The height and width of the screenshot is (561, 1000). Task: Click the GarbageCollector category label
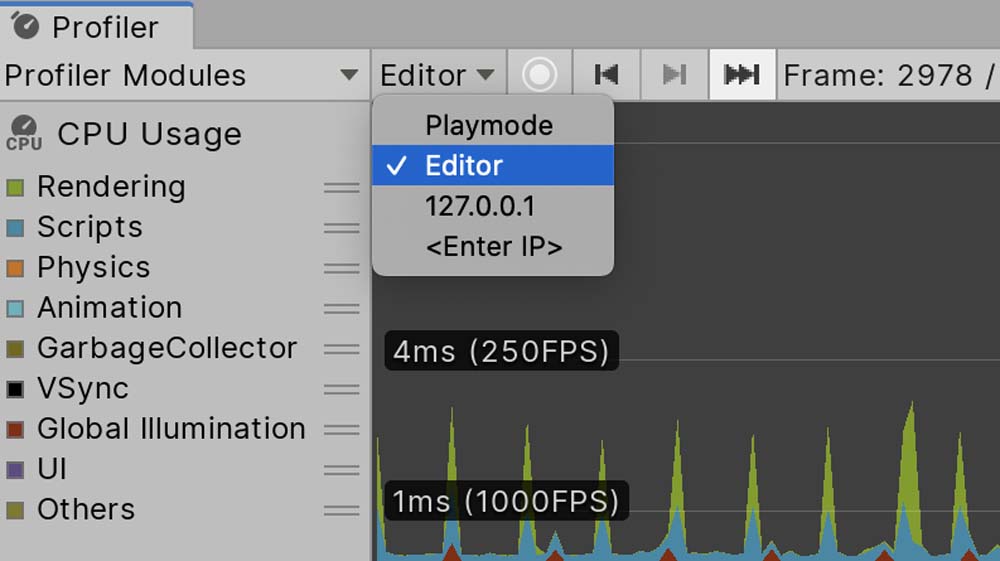[x=167, y=348]
